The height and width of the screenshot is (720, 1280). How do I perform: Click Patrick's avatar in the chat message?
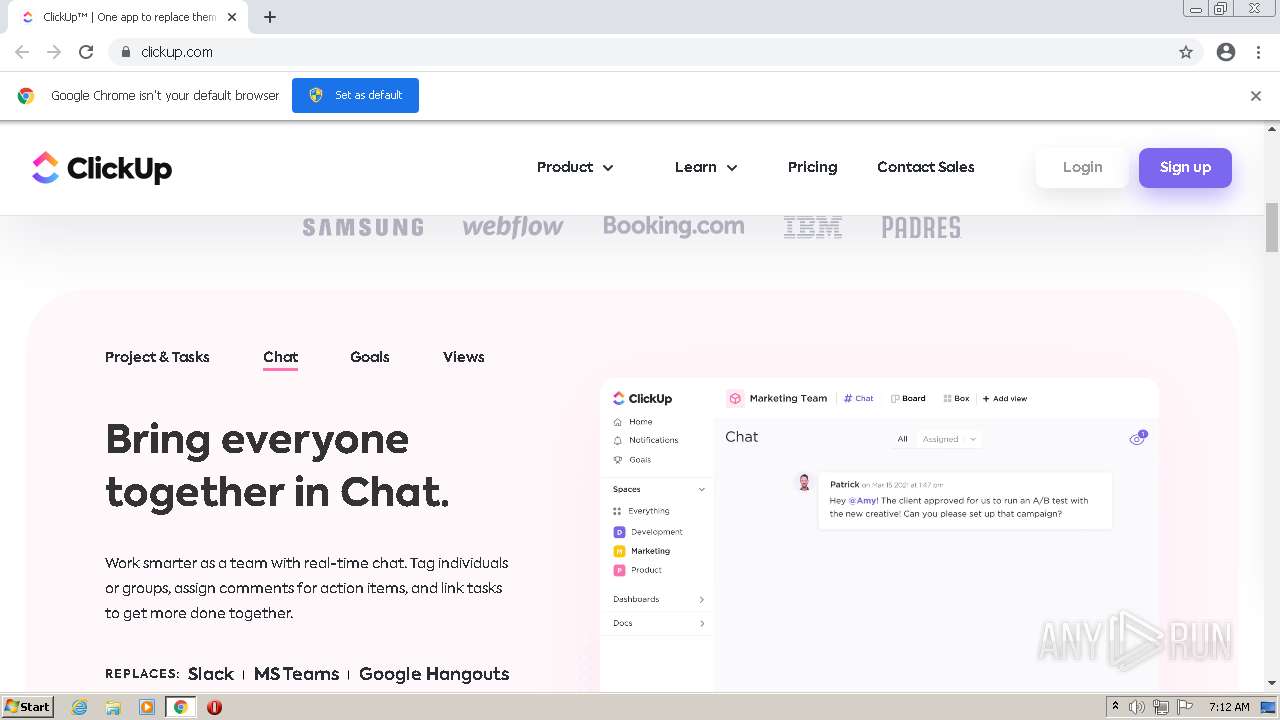pos(804,483)
